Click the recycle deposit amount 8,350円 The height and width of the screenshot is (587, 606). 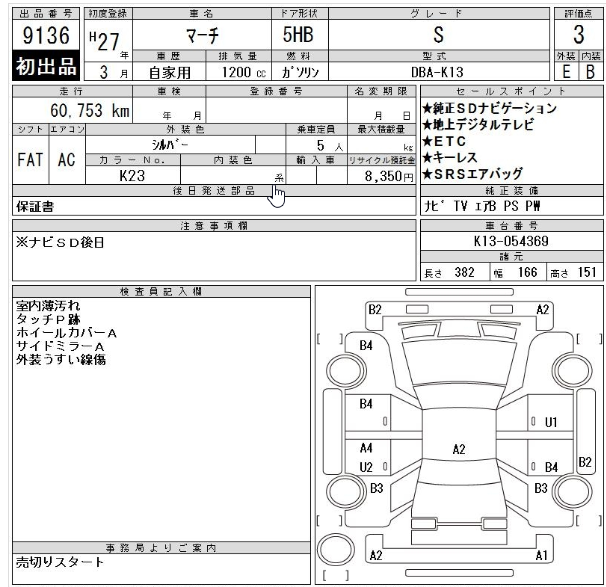point(381,176)
